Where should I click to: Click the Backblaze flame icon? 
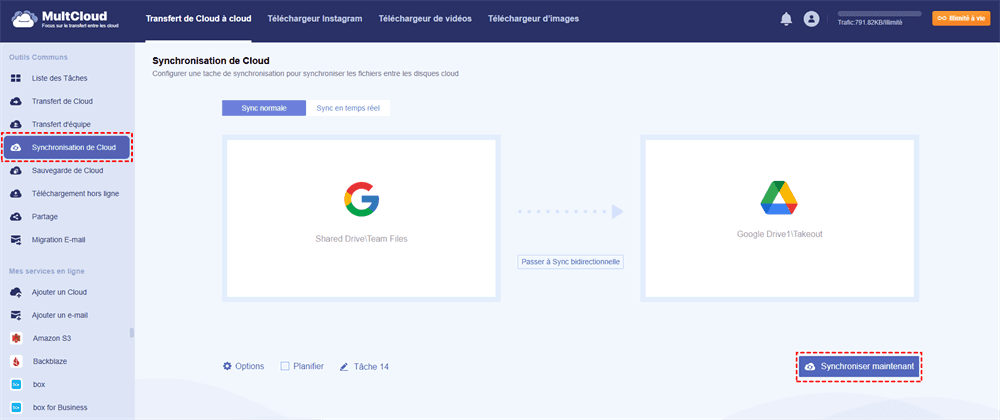(x=17, y=361)
